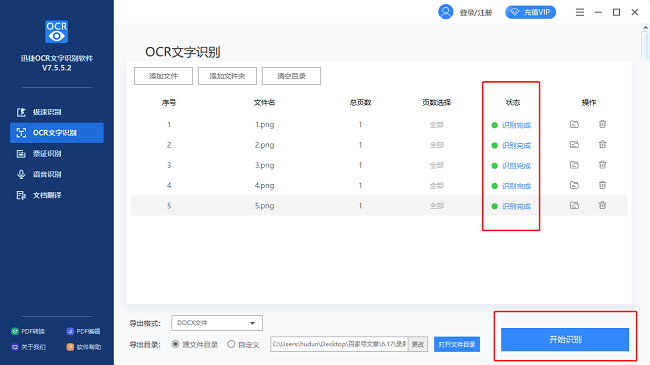This screenshot has height=365, width=650.
Task: Open output folder for 5.png row
Action: 574,205
